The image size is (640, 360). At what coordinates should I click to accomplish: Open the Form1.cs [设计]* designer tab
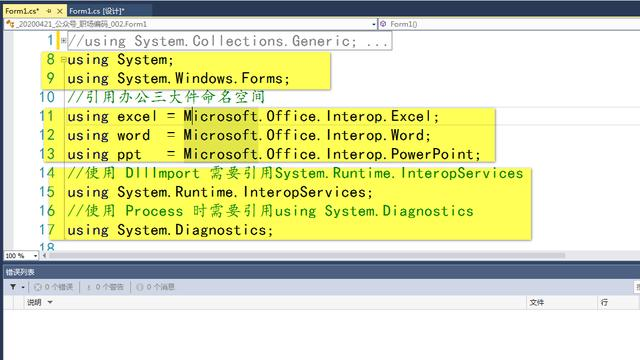tap(97, 11)
